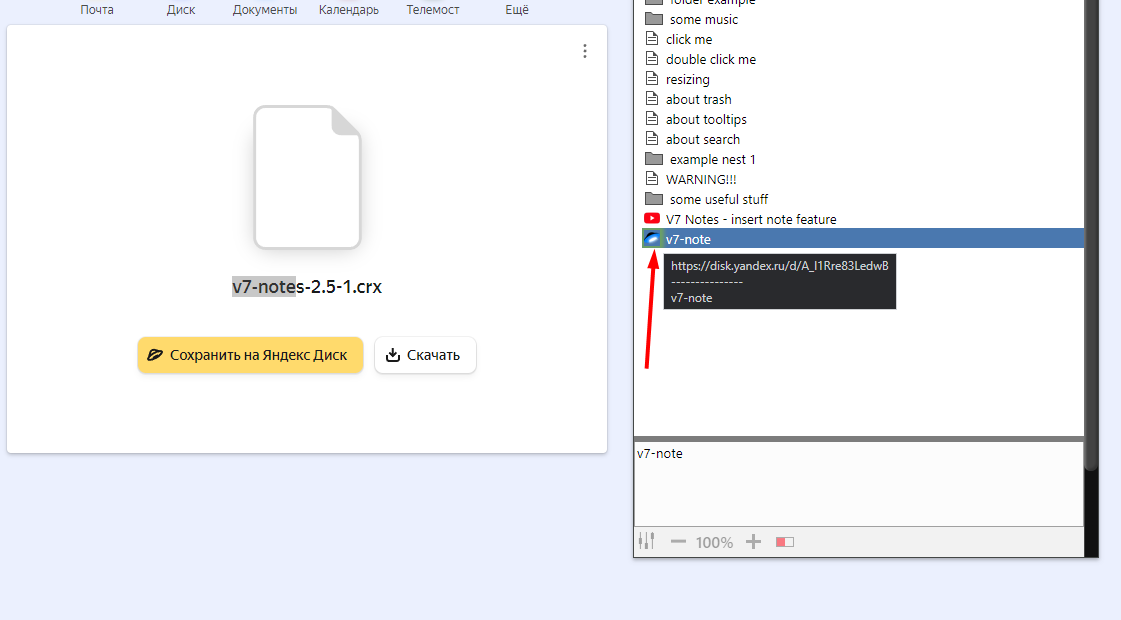Screen dimensions: 1121x620
Task: Open the Ещё menu in top navigation
Action: click(516, 10)
